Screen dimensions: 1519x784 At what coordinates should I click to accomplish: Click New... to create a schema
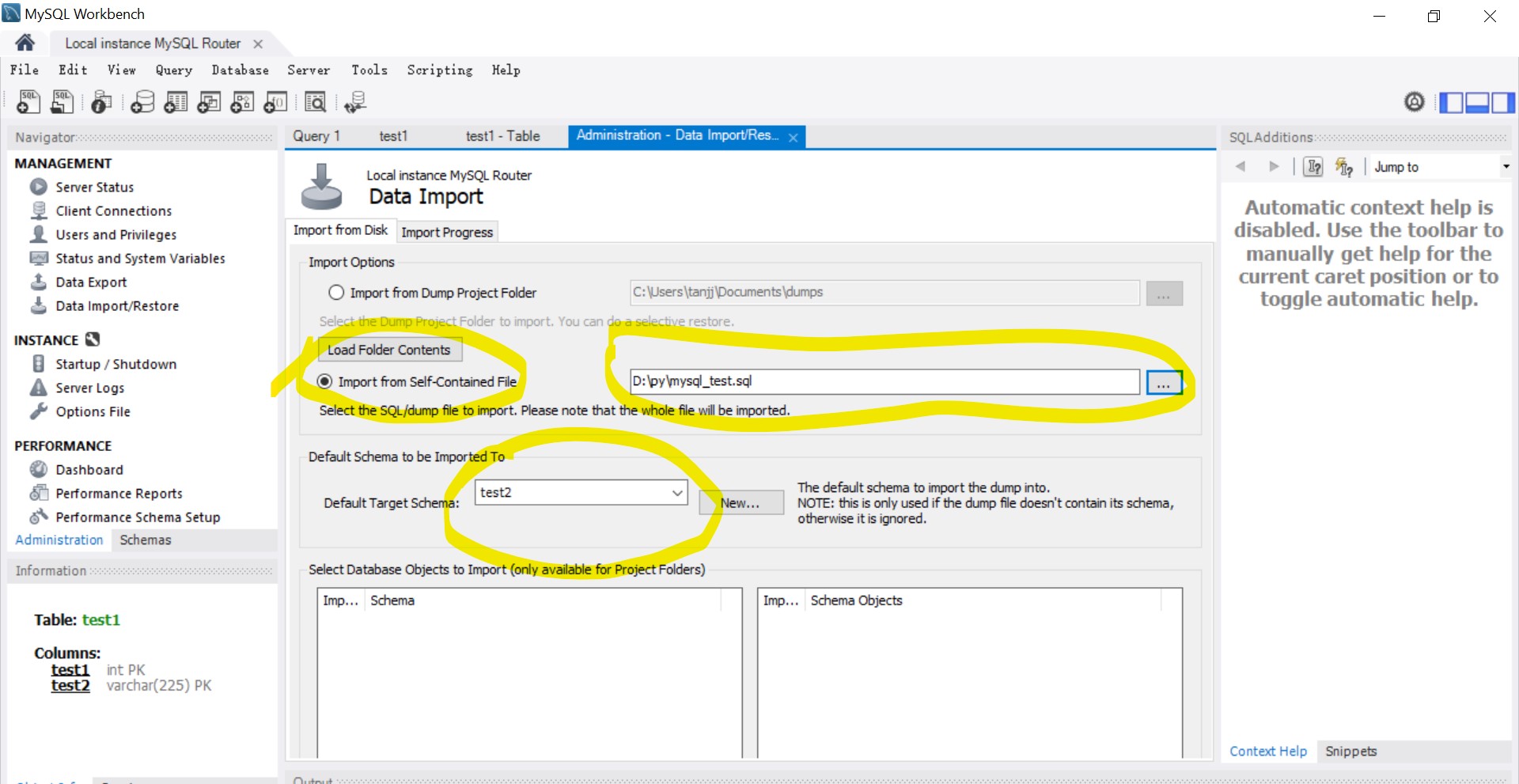pyautogui.click(x=741, y=502)
